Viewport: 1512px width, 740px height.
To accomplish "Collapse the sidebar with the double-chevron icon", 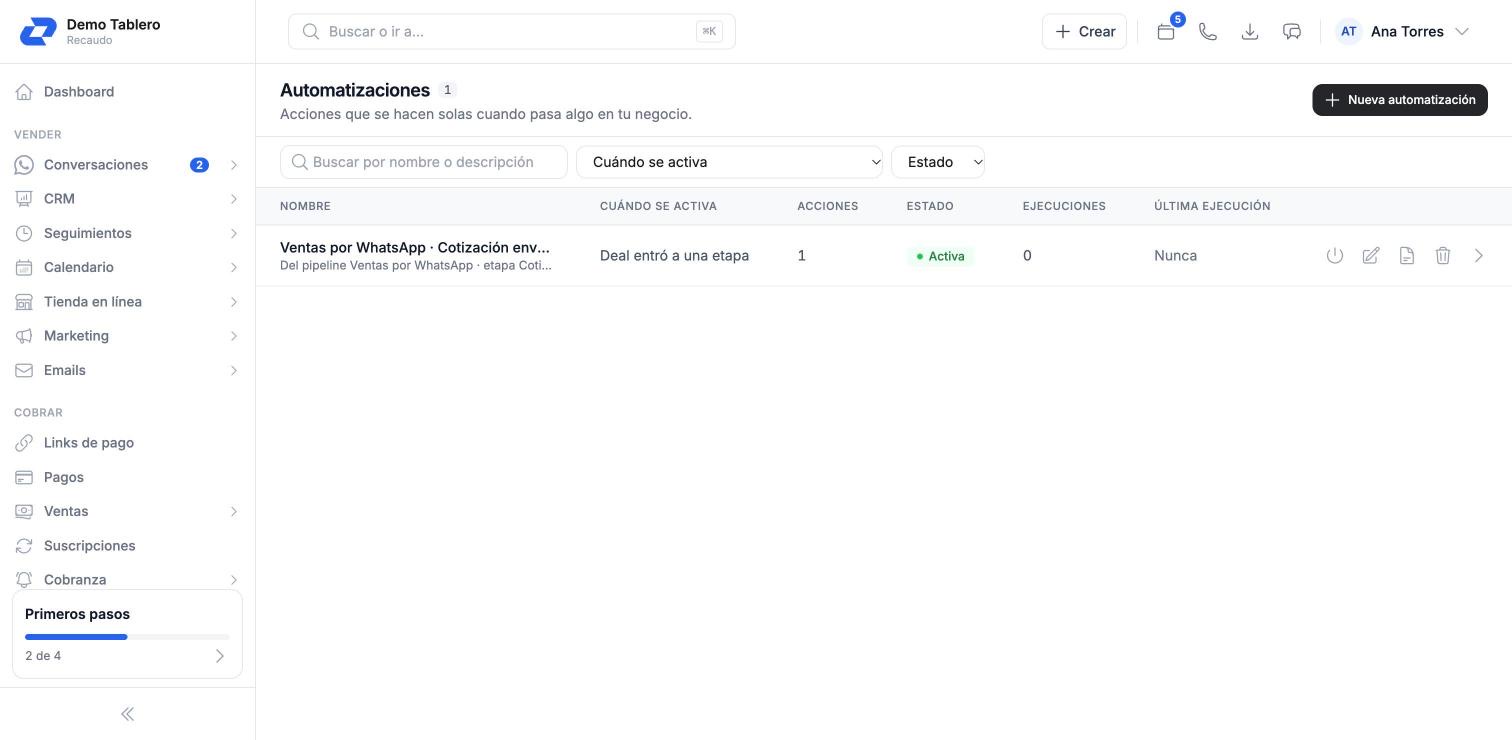I will 127,714.
